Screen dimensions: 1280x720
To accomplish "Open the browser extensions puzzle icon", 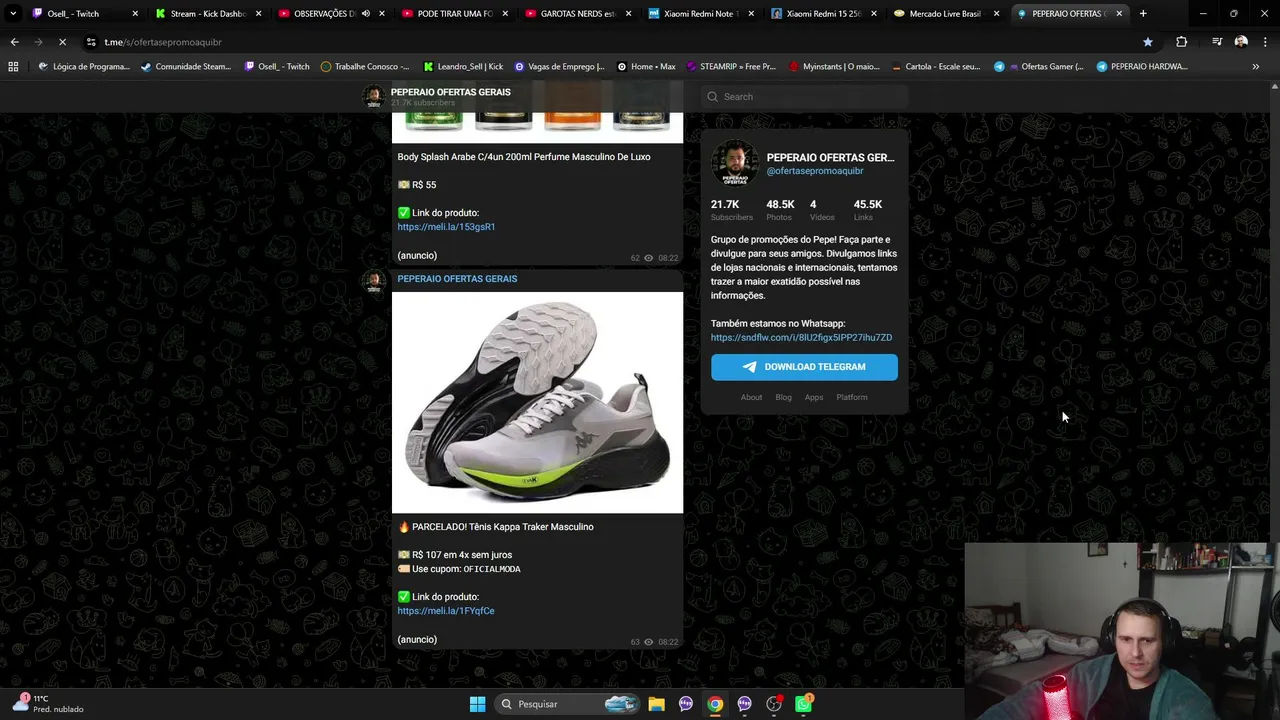I will (1182, 42).
